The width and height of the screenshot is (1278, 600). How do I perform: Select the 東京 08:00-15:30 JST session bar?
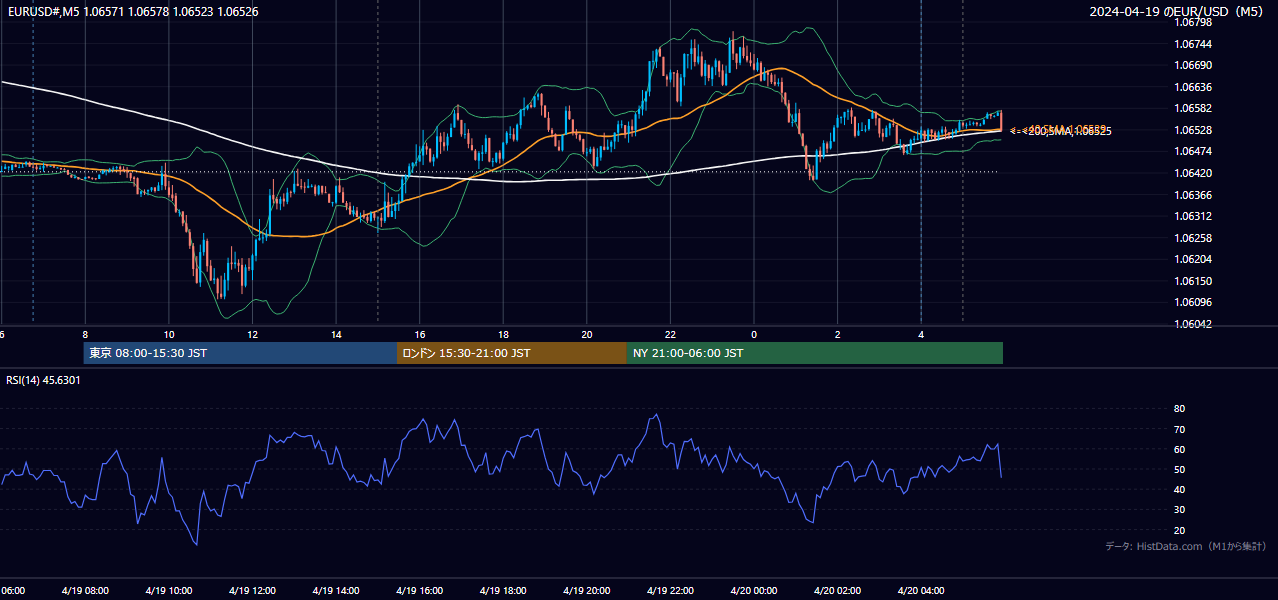pyautogui.click(x=241, y=353)
